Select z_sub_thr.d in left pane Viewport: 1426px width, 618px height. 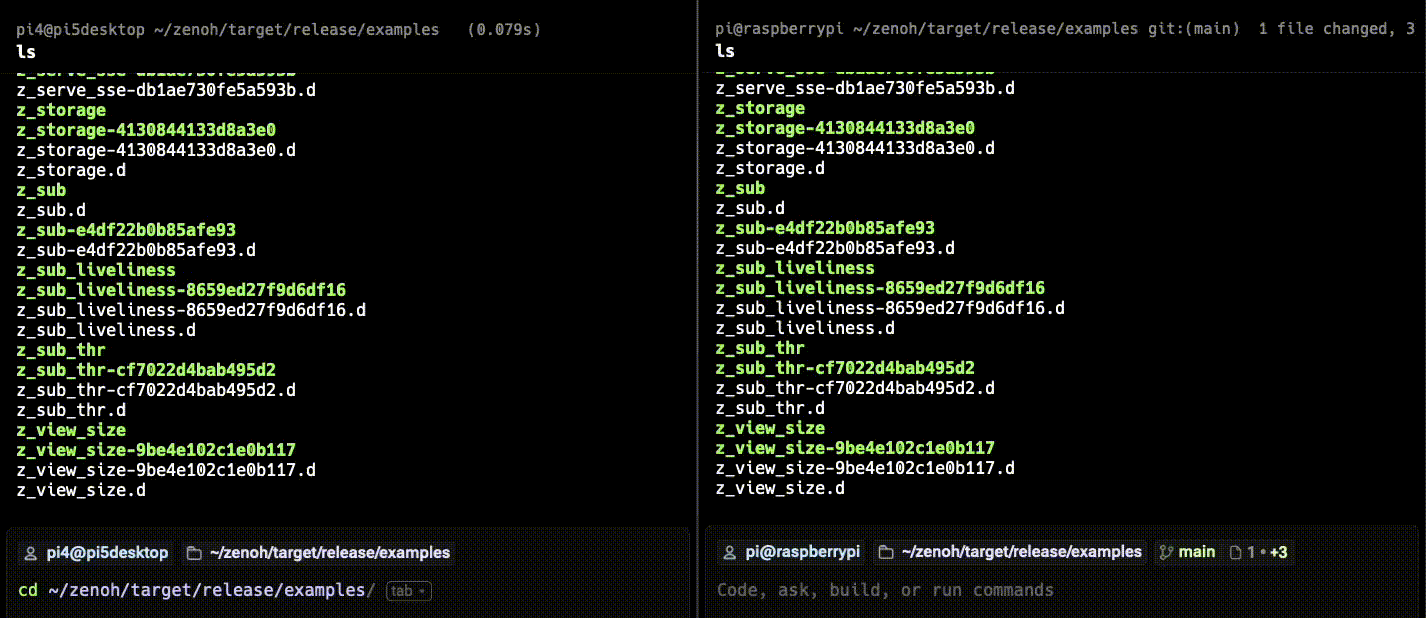71,410
